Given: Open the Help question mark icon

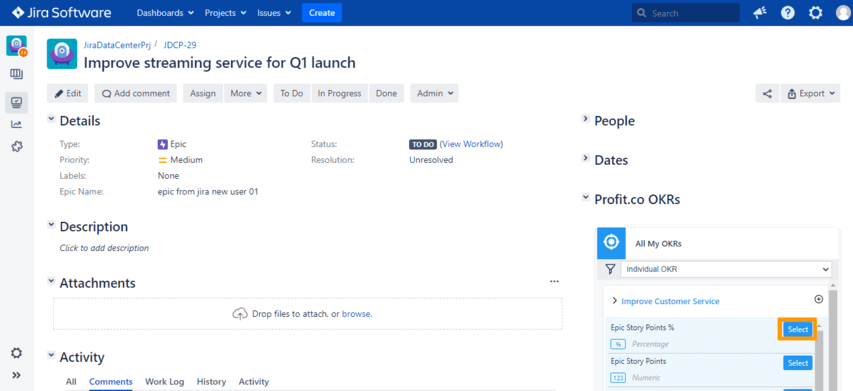Looking at the screenshot, I should 788,13.
